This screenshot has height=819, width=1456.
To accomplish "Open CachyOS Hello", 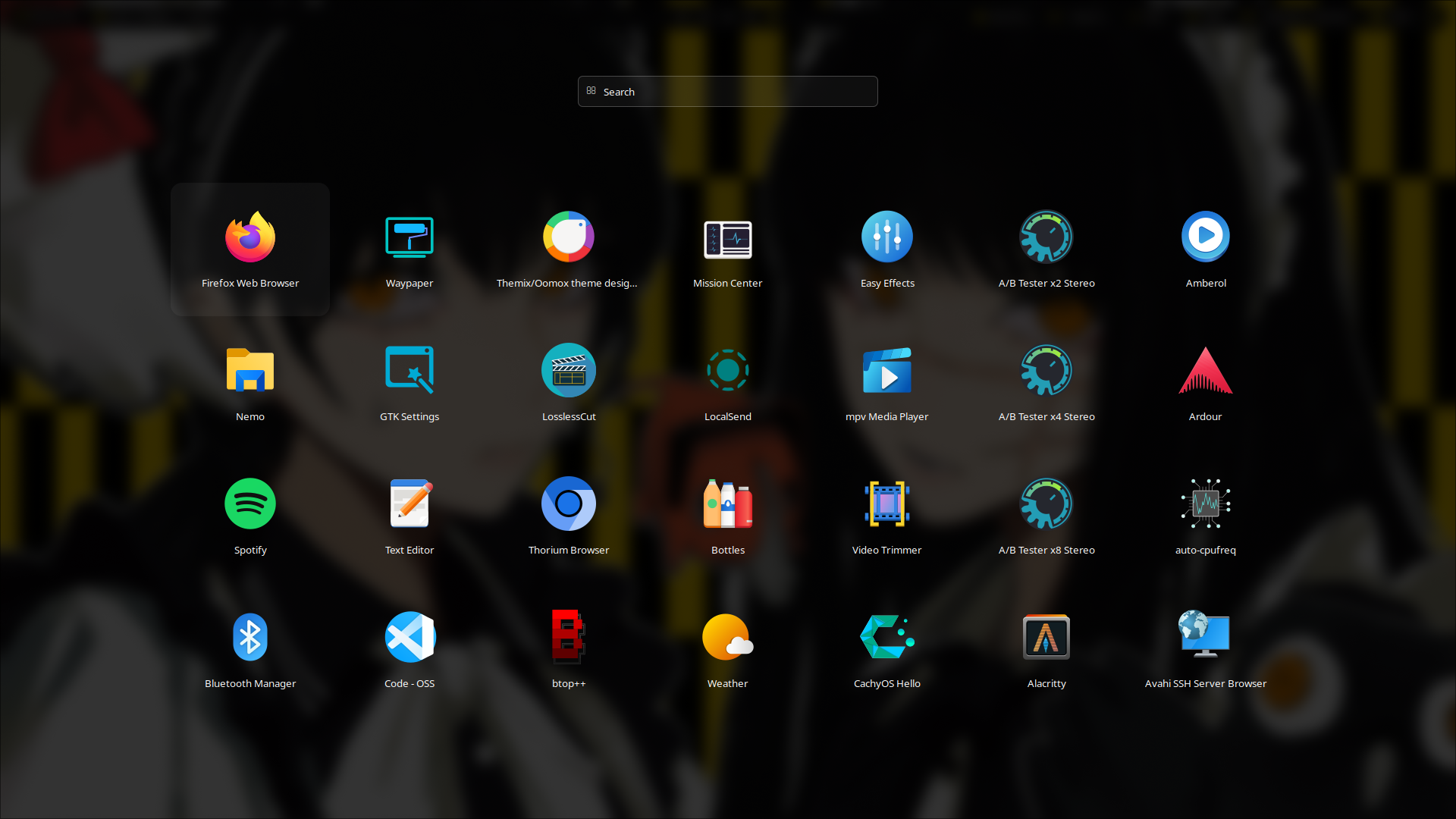I will click(x=886, y=638).
